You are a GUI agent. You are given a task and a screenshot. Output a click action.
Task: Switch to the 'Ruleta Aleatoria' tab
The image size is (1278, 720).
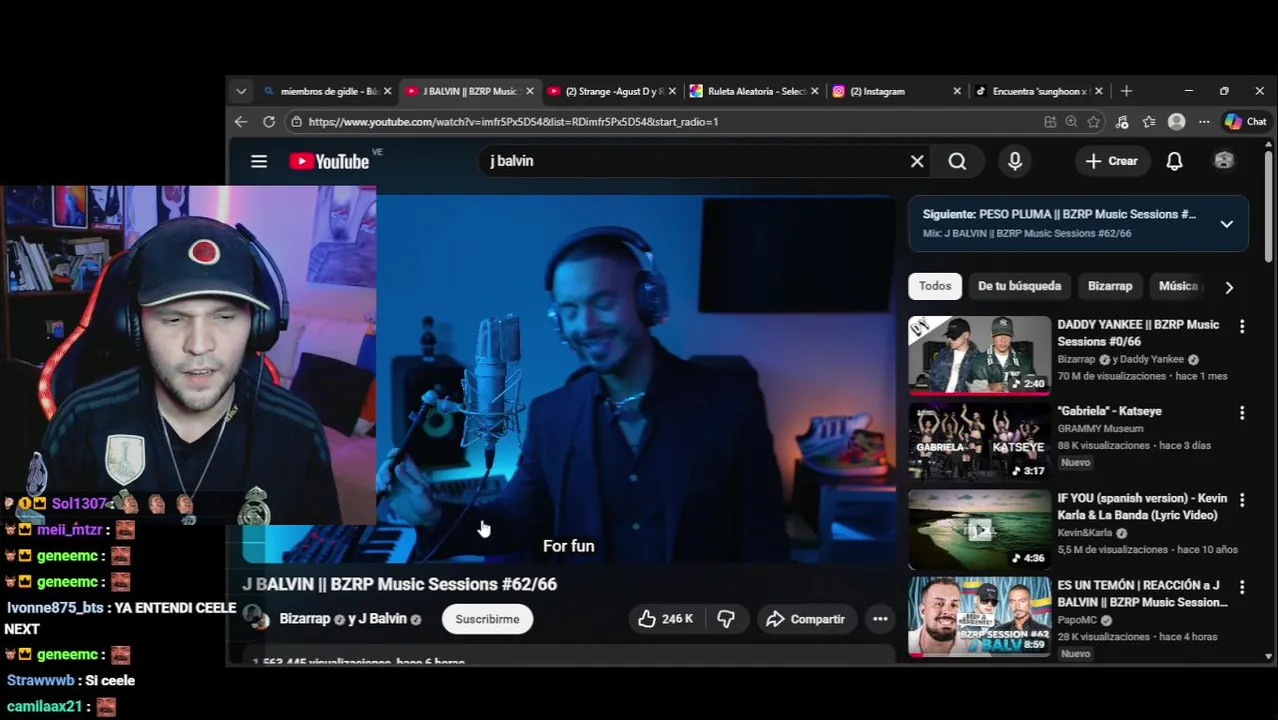click(752, 91)
